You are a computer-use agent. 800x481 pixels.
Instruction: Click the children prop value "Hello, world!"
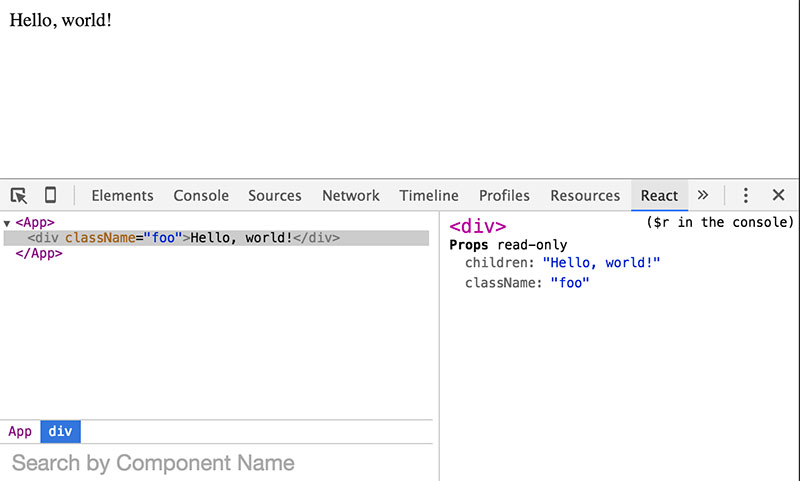601,263
